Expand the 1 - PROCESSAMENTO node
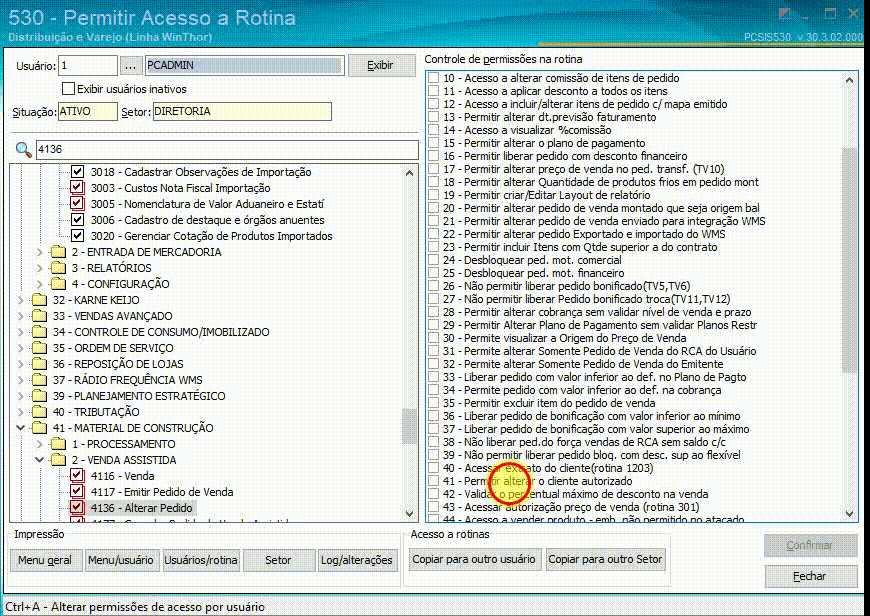This screenshot has width=870, height=616. (39, 444)
